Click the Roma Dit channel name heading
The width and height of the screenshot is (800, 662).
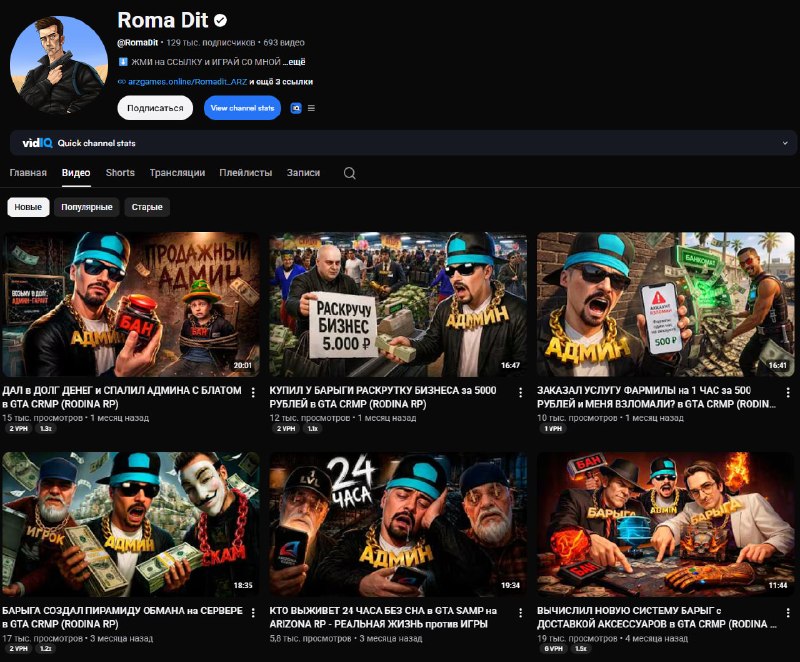coord(163,20)
